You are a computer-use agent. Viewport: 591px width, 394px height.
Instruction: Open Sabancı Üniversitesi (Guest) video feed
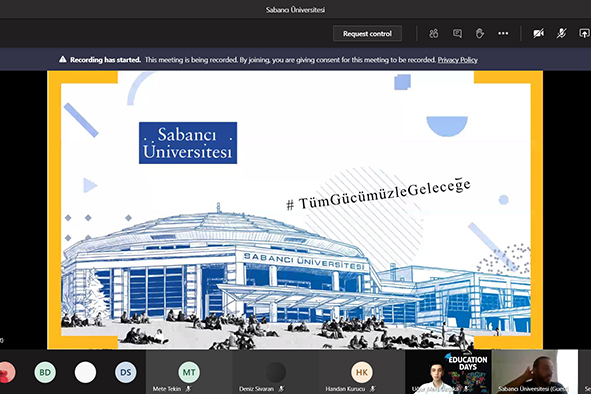[535, 372]
